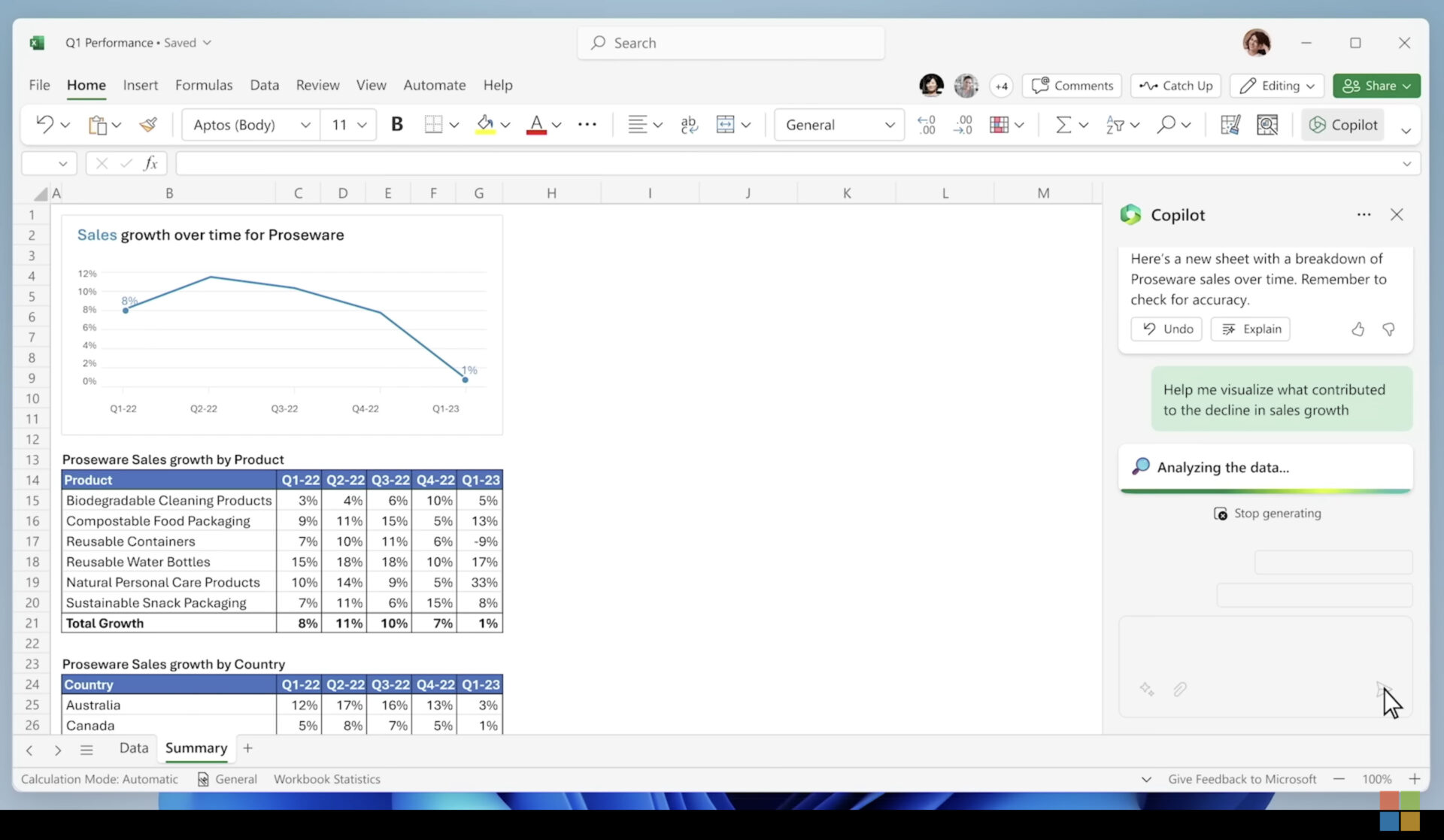This screenshot has height=840, width=1444.
Task: Click the Undo arrow icon in ribbon
Action: tap(44, 125)
